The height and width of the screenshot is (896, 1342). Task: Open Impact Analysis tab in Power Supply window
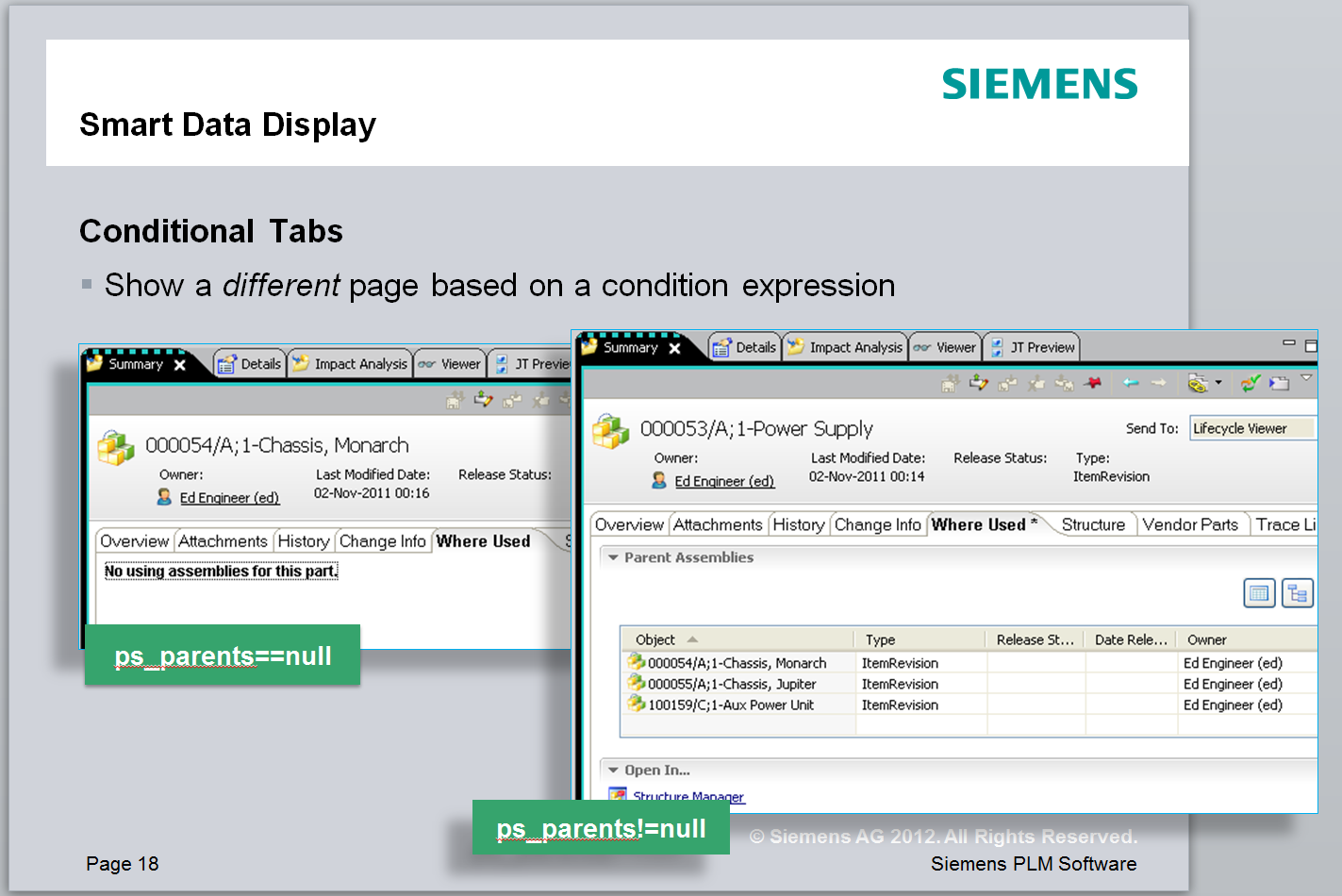point(845,347)
